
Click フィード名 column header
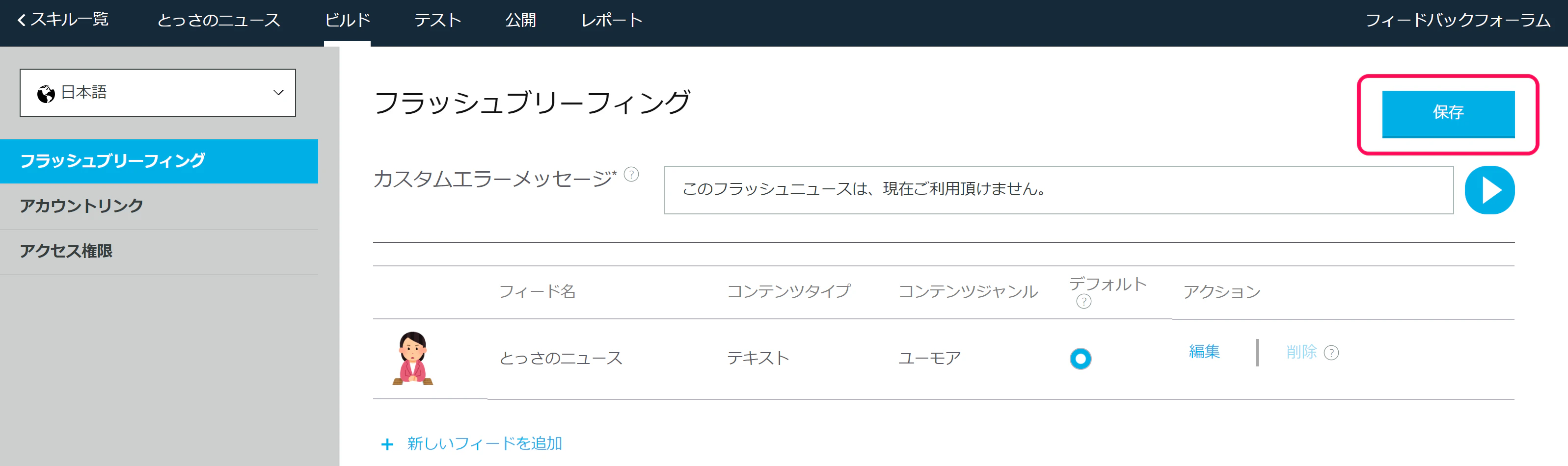(538, 292)
